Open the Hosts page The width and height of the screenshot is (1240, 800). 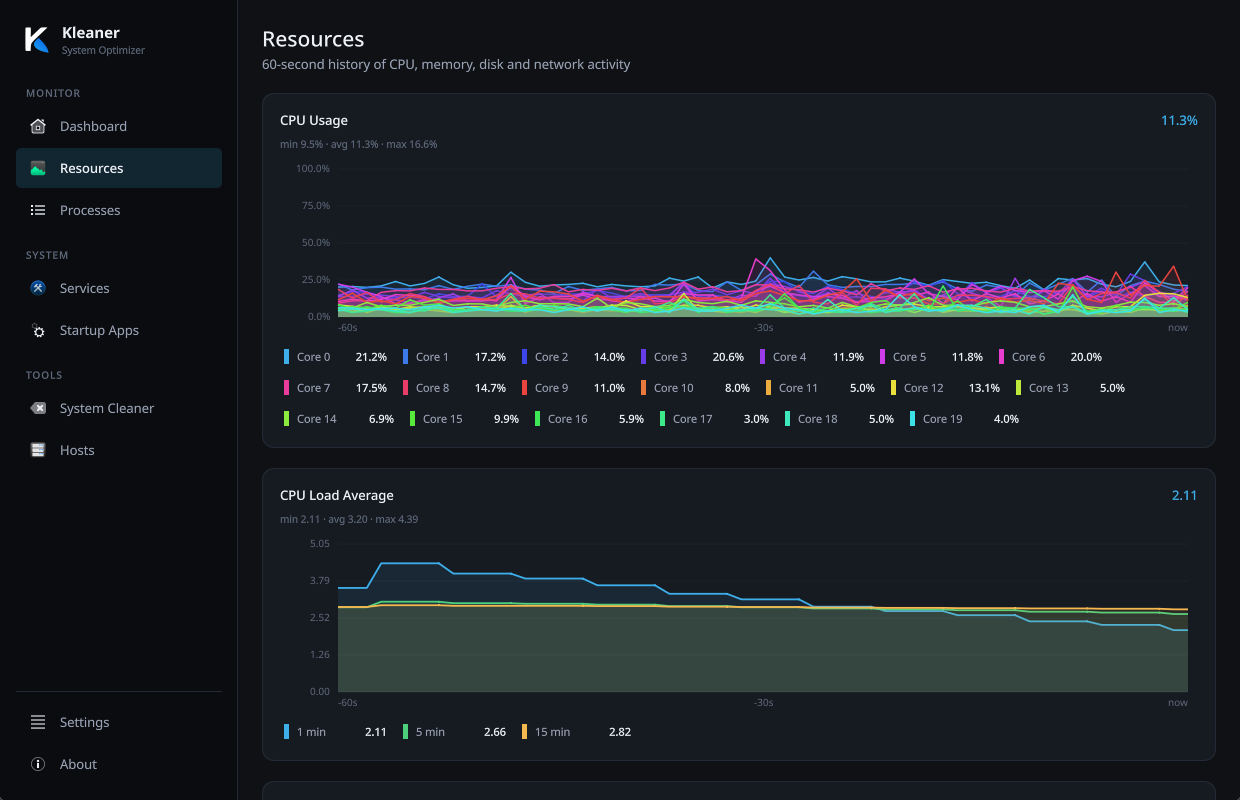(119, 450)
